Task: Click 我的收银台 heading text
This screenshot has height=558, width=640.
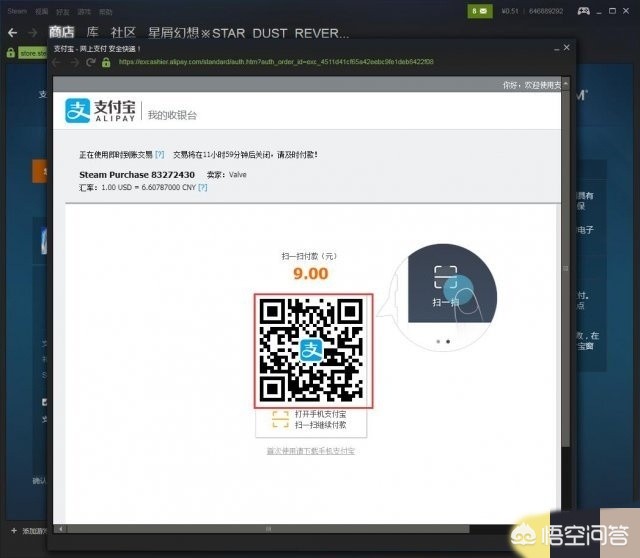Action: [172, 115]
